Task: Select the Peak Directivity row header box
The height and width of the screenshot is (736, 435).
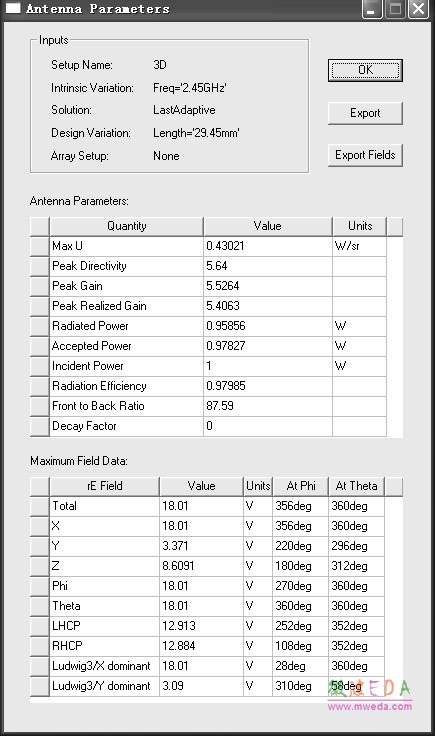Action: 39,266
